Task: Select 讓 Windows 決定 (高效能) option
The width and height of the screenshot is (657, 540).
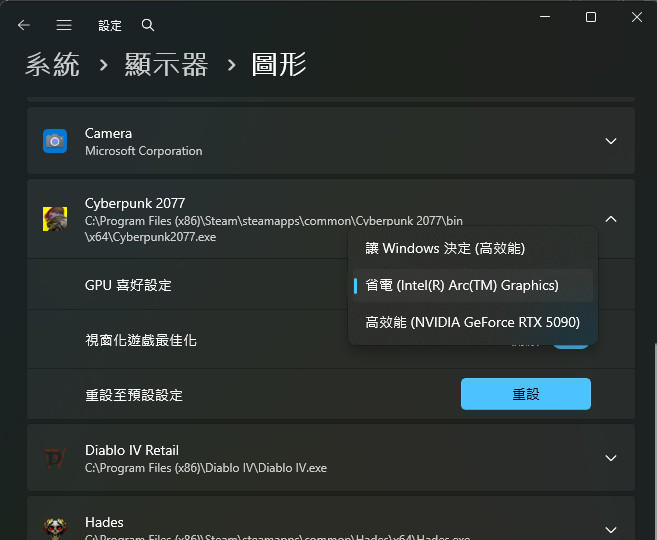Action: coord(445,248)
